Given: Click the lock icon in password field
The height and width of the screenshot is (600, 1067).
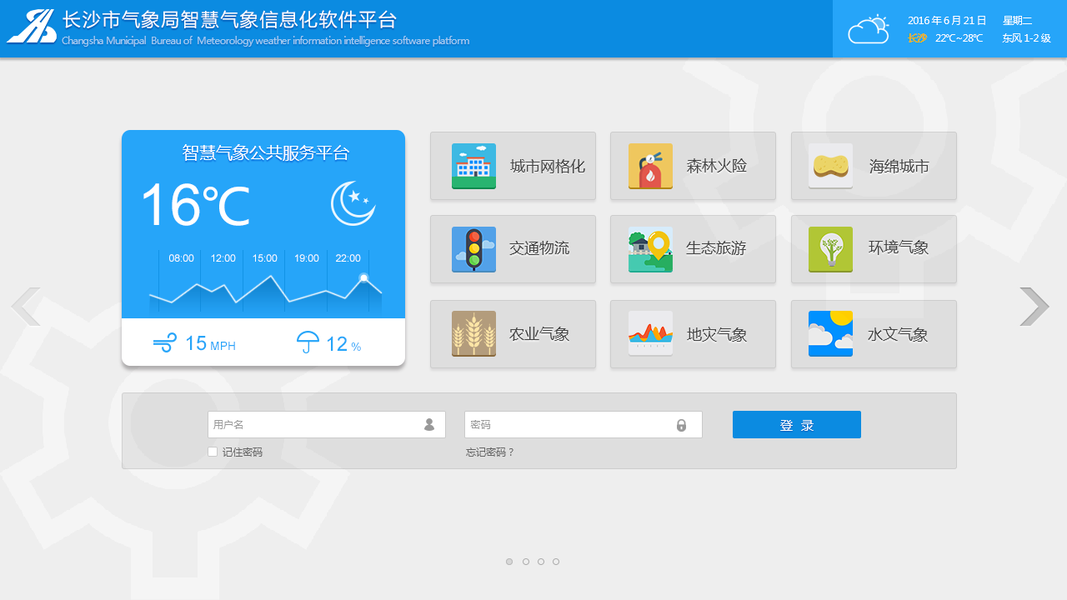Looking at the screenshot, I should [x=681, y=425].
